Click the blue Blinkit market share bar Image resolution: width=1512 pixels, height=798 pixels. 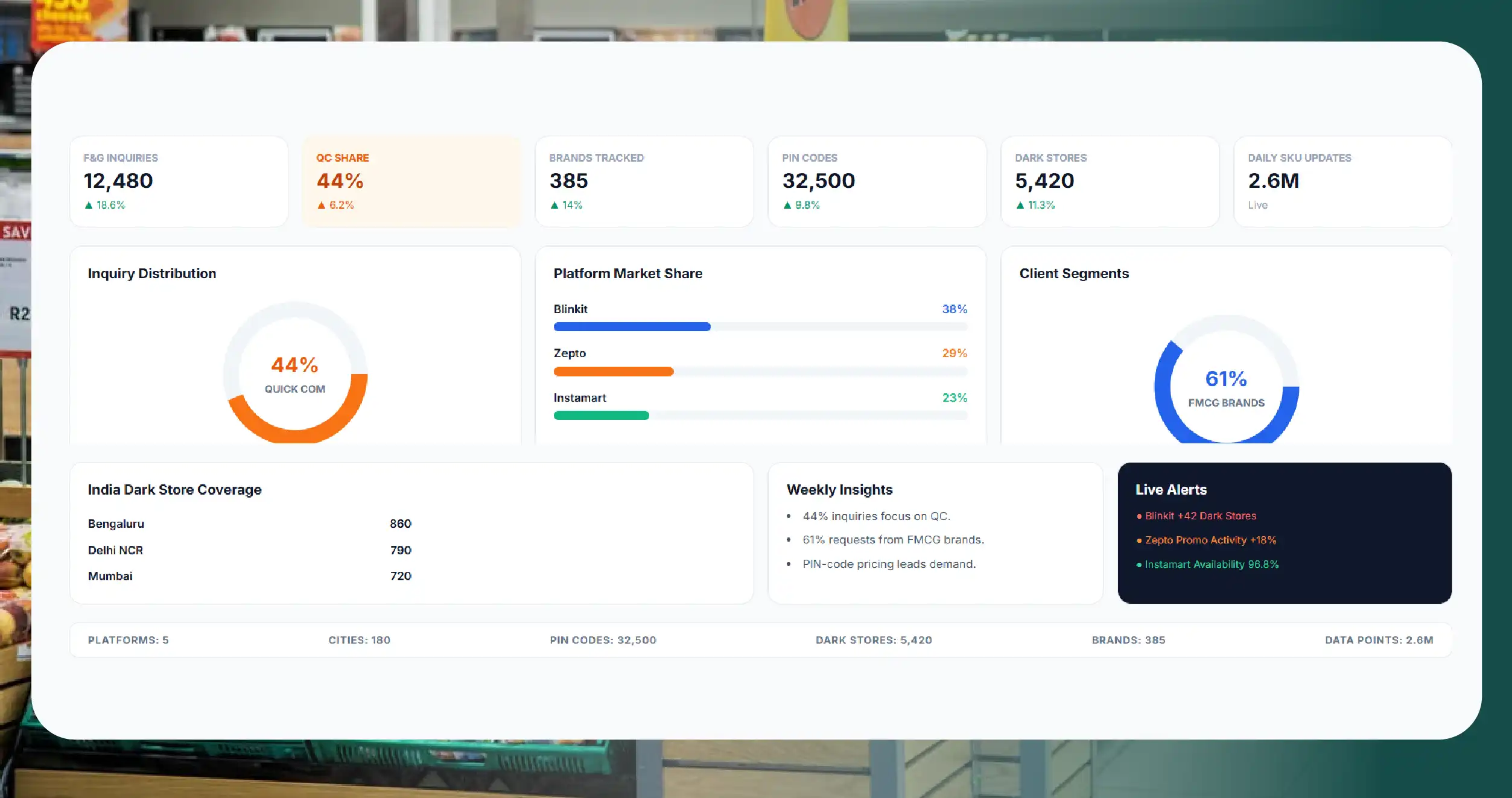632,327
